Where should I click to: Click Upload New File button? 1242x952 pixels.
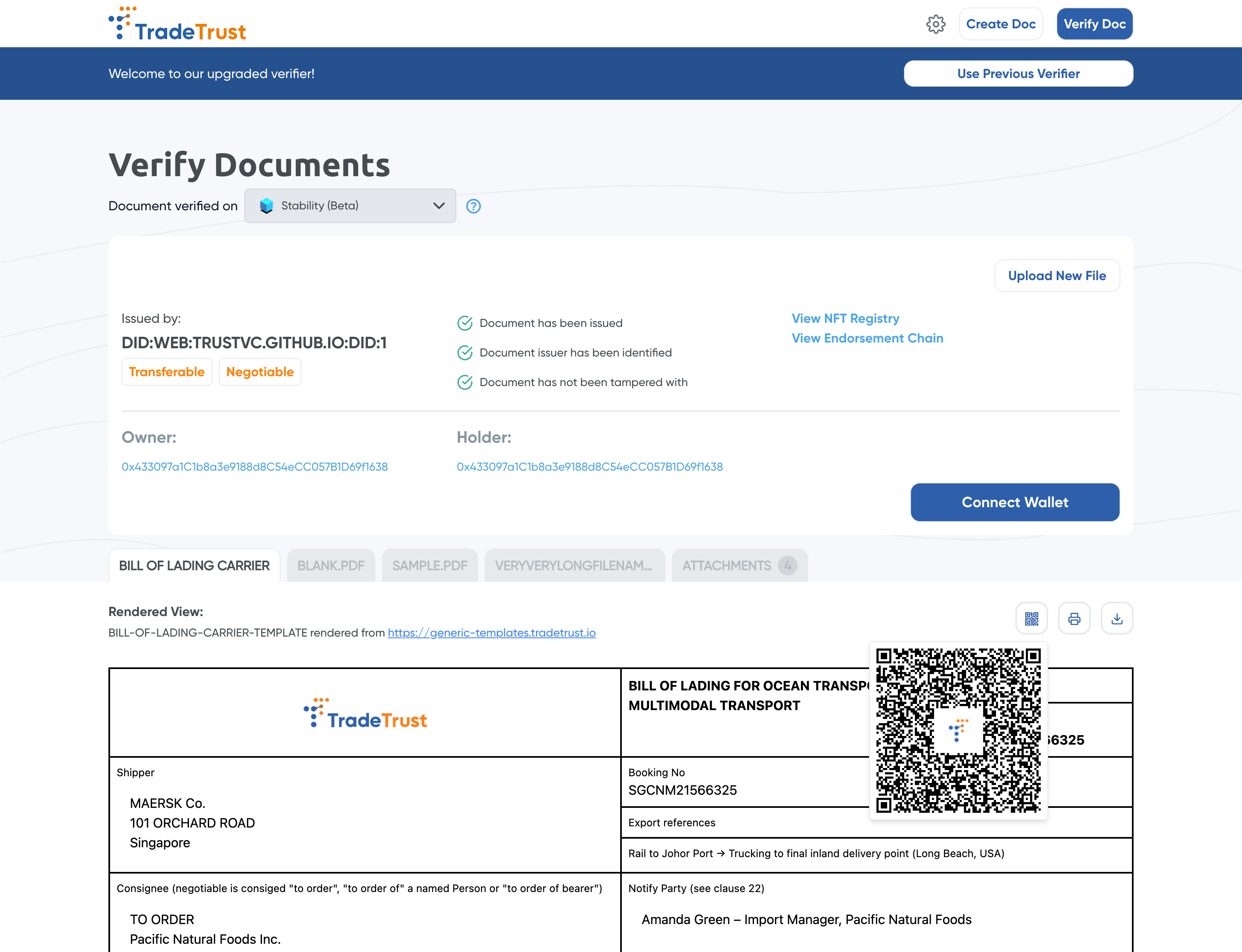[x=1057, y=276]
